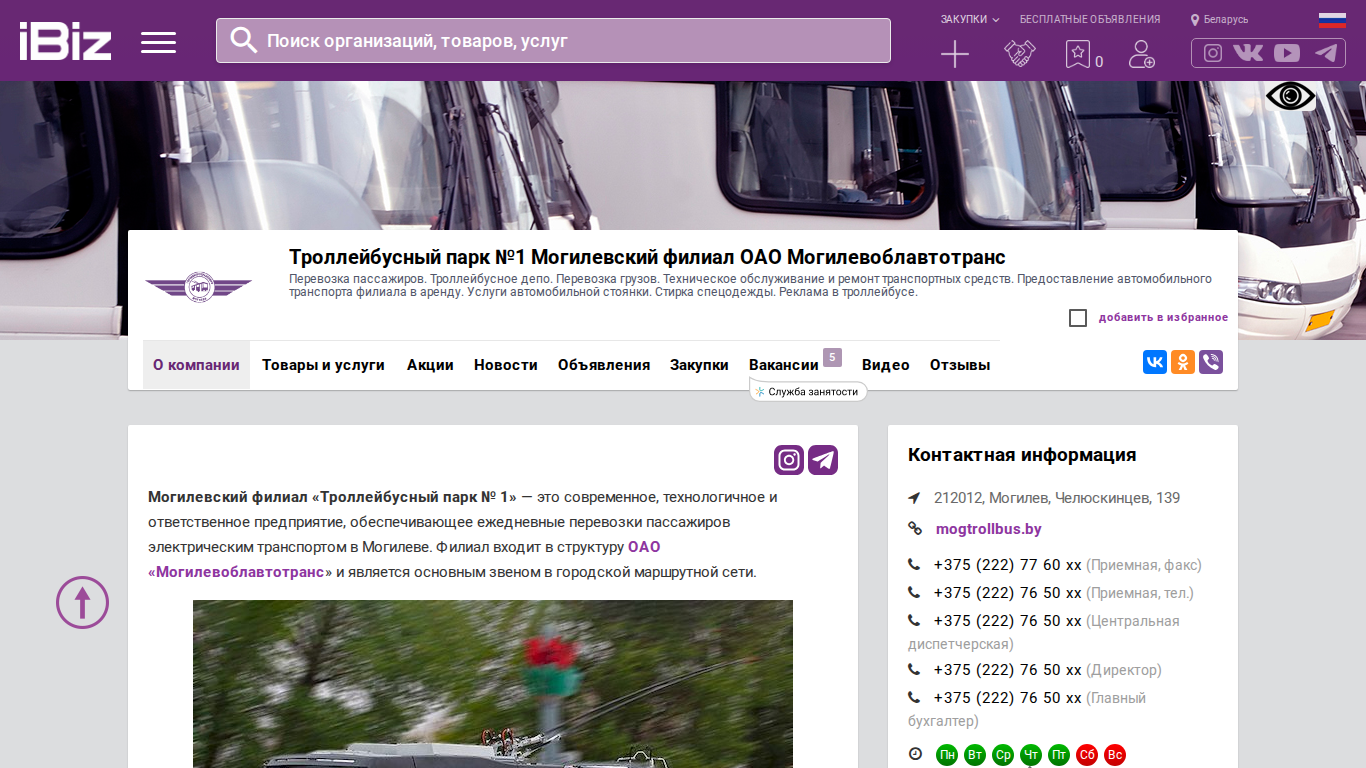This screenshot has height=768, width=1366.
Task: Open company Instagram purple icon
Action: coord(789,460)
